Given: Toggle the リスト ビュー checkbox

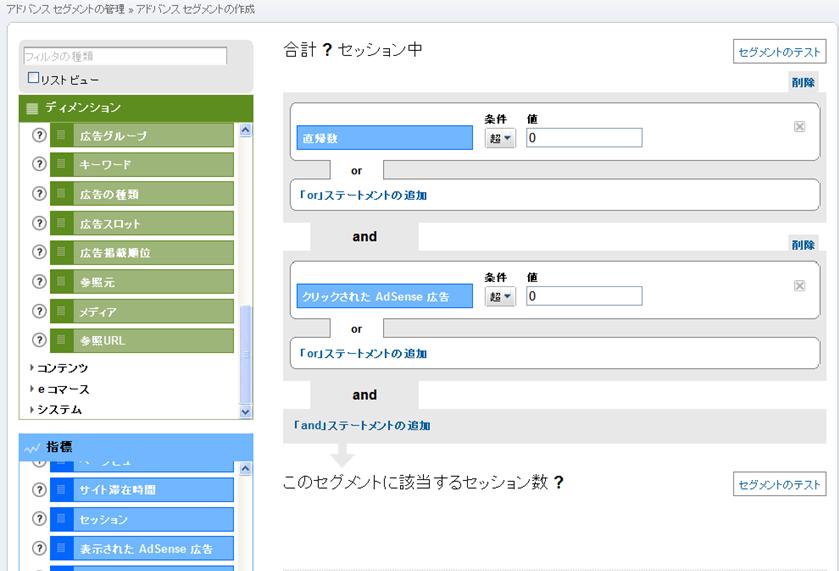Looking at the screenshot, I should coord(33,78).
